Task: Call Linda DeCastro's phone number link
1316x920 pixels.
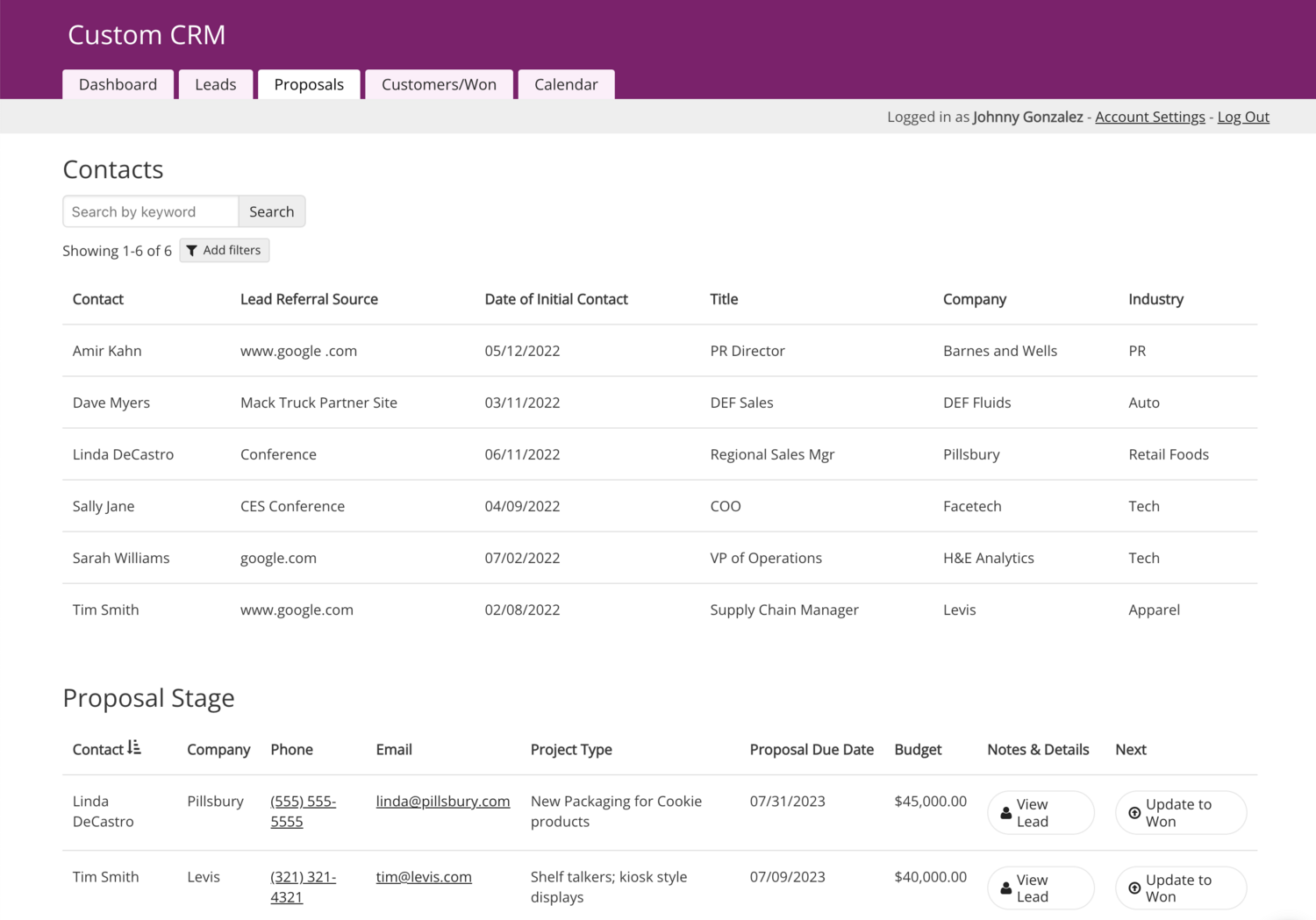Action: tap(303, 811)
